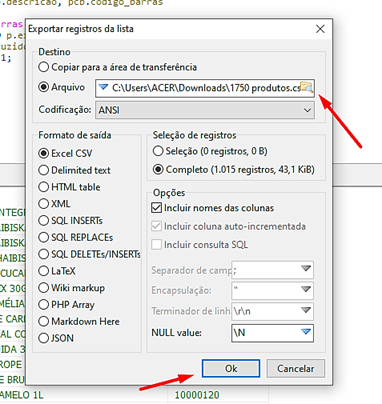
Task: Choose SQL REPLACEs output format
Action: click(x=76, y=237)
